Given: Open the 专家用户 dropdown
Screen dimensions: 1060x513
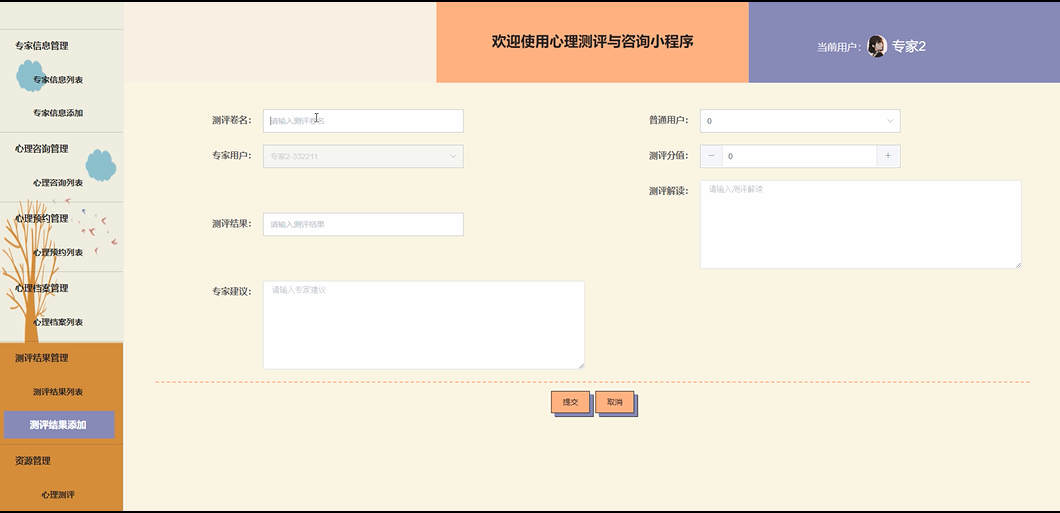Looking at the screenshot, I should [x=363, y=156].
